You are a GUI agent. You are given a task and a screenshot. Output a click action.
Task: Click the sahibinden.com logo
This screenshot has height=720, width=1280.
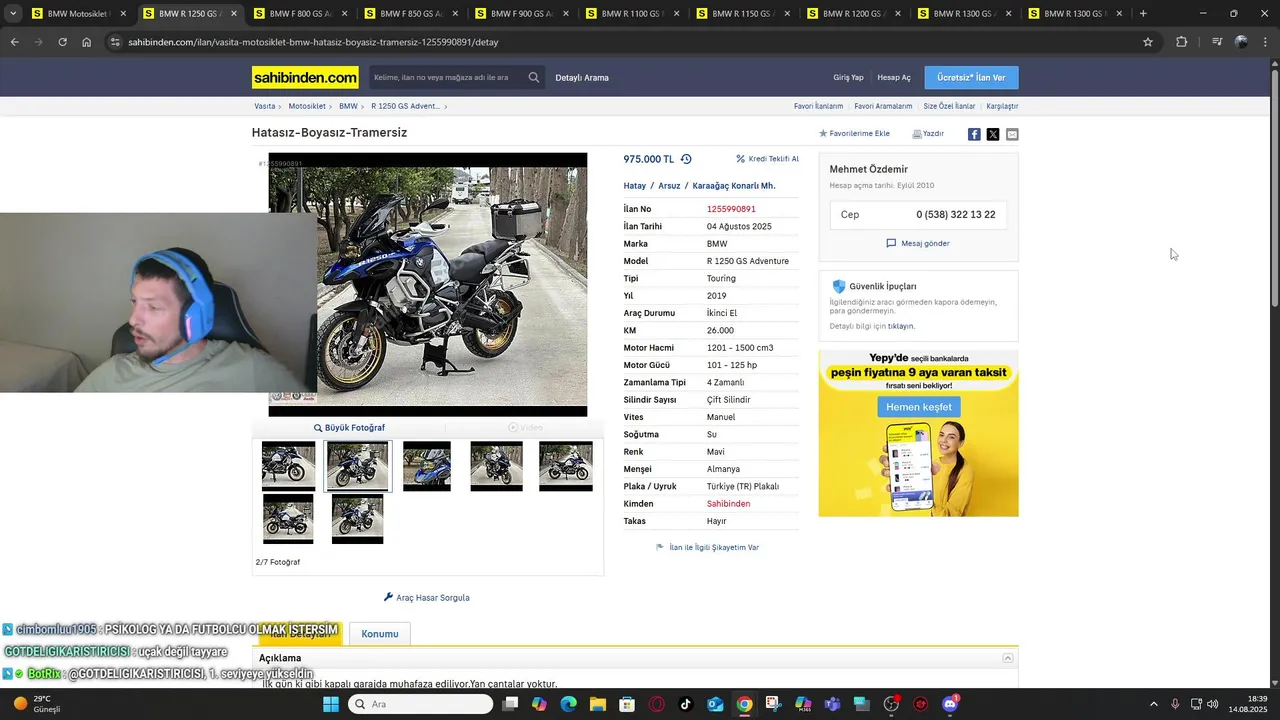tap(305, 77)
